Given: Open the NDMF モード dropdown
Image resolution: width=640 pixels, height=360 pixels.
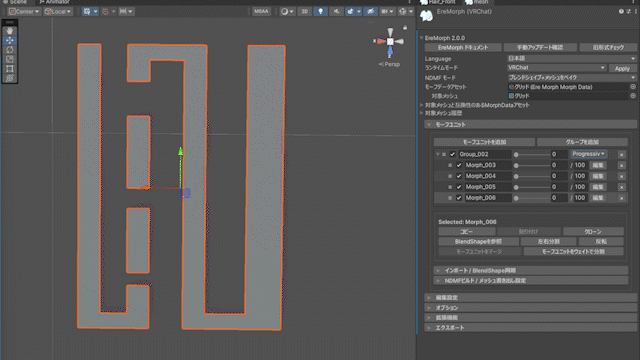Looking at the screenshot, I should 572,78.
